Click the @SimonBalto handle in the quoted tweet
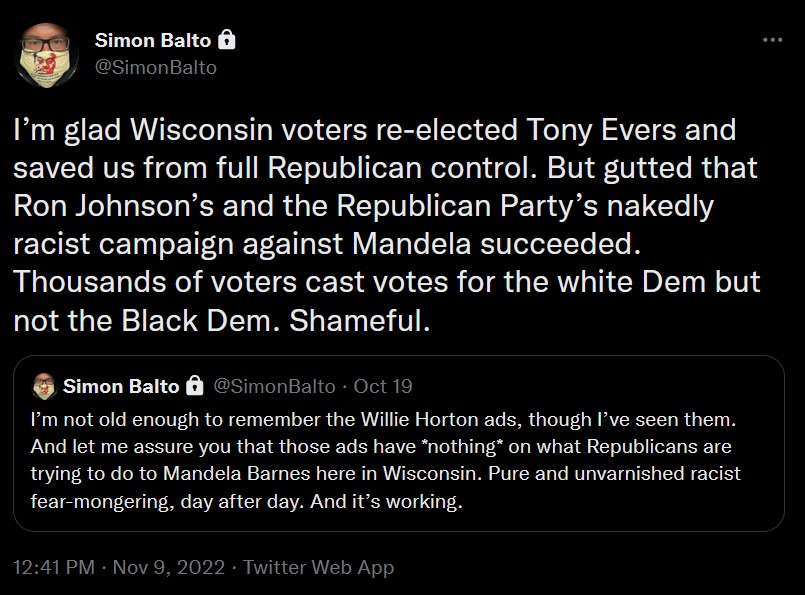Image resolution: width=805 pixels, height=595 pixels. [x=274, y=386]
